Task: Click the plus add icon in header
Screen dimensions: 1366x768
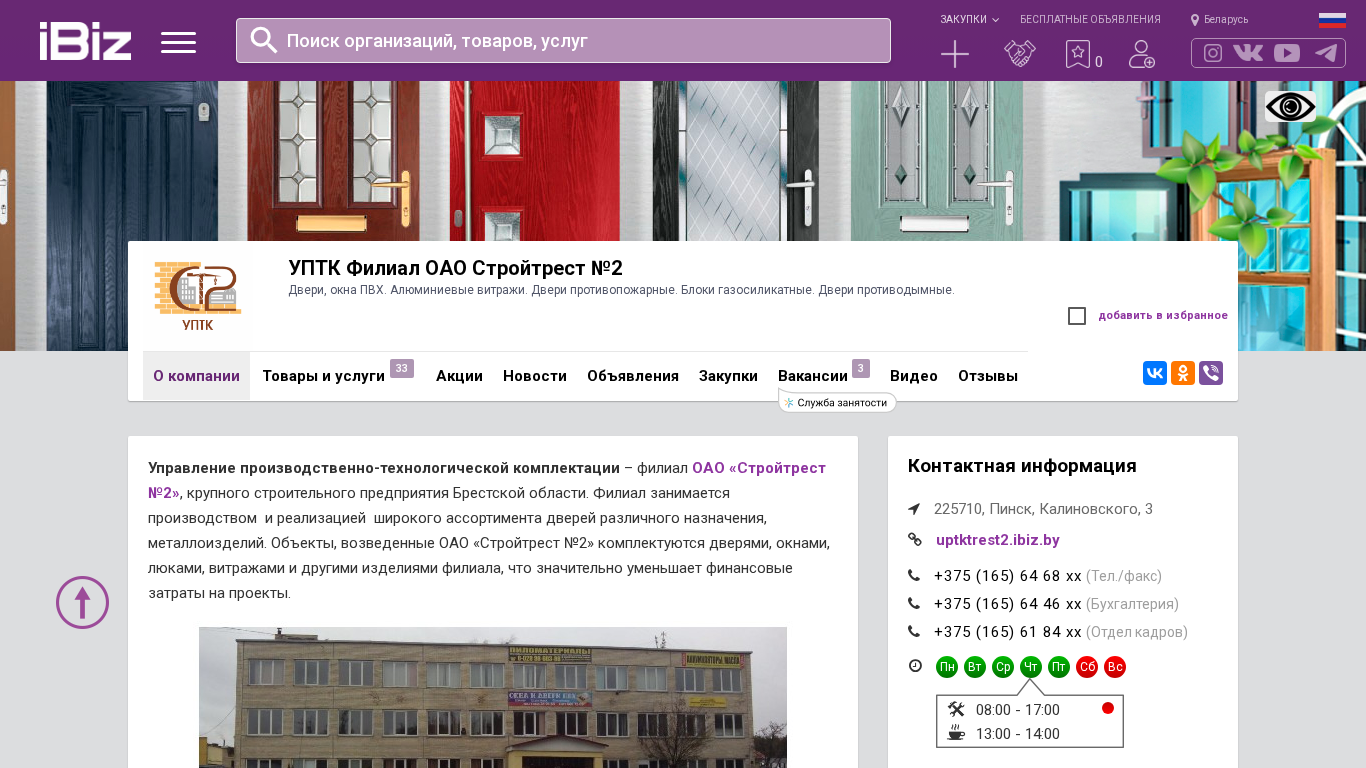Action: click(955, 54)
